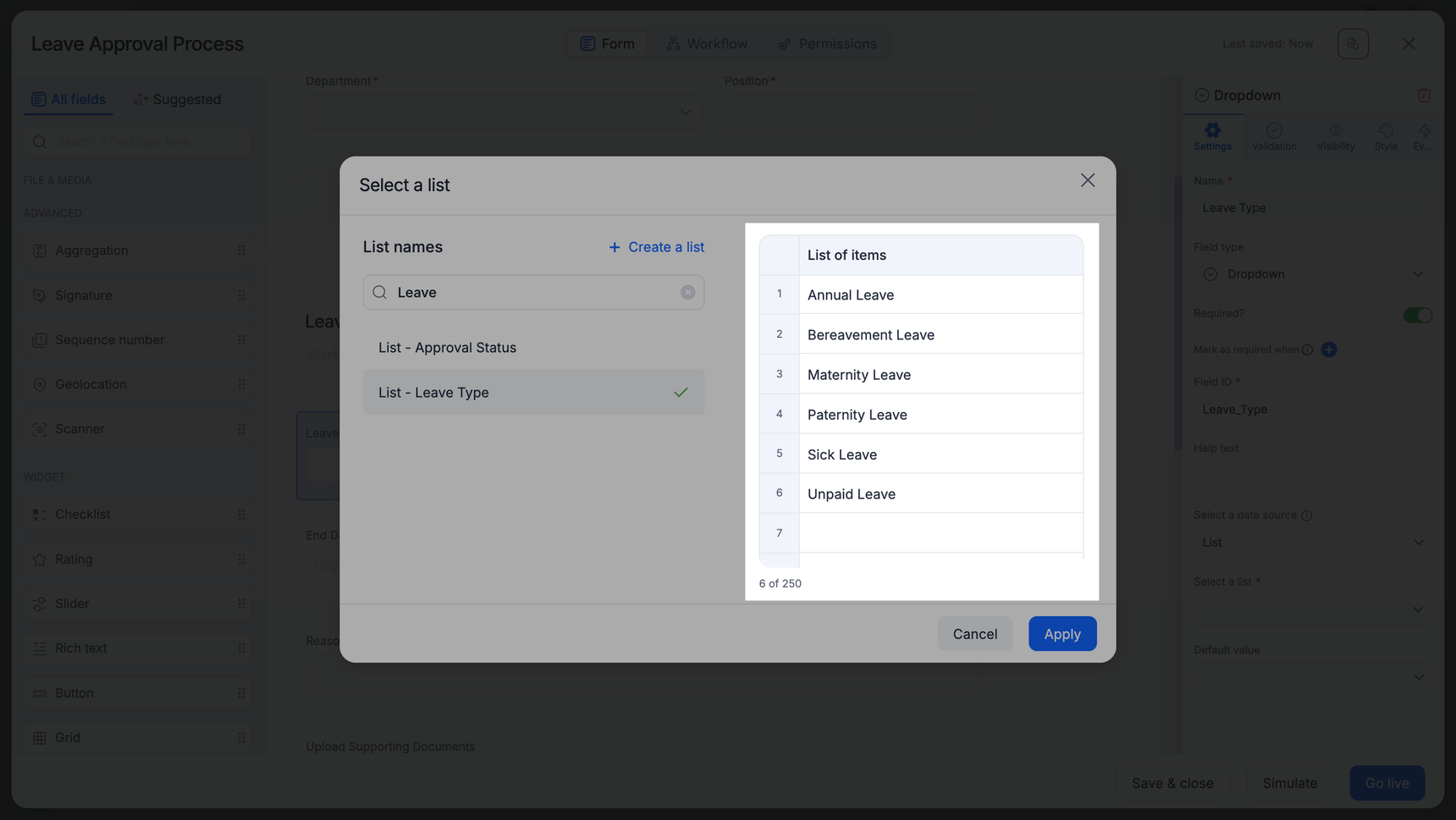Click the icon button beside Last saved
The width and height of the screenshot is (1456, 820).
(1353, 44)
